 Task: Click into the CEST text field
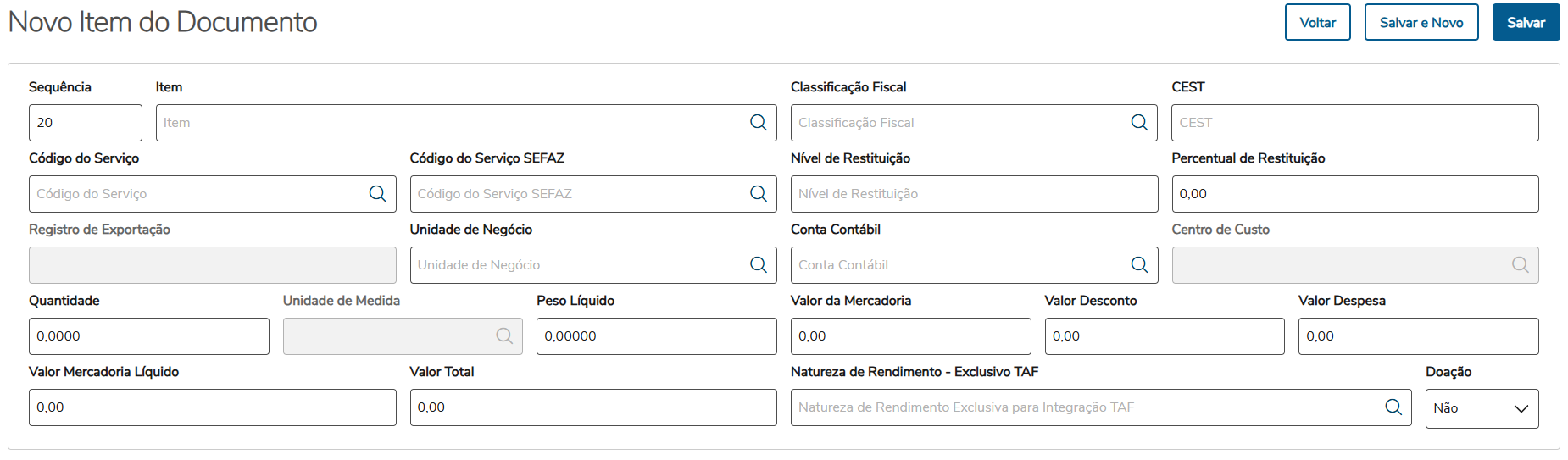[1354, 123]
